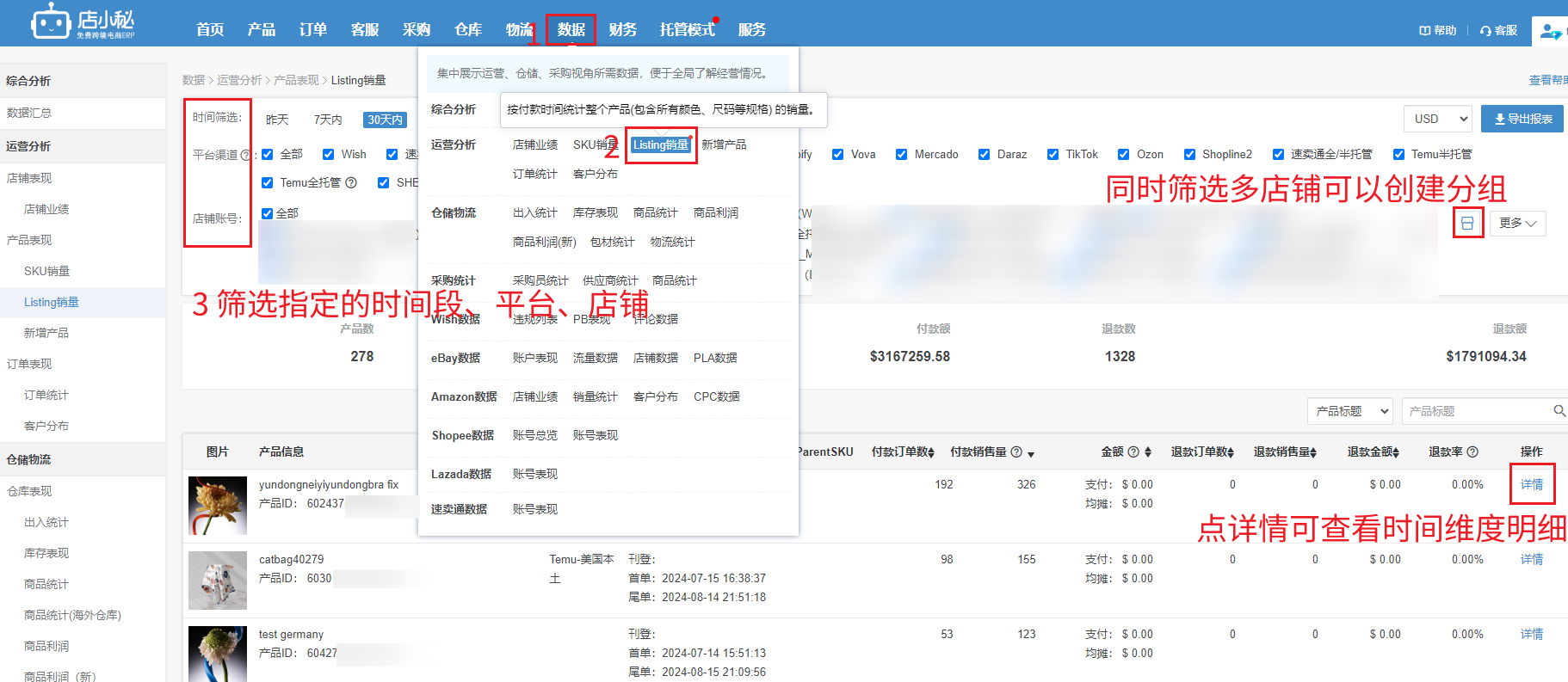Open 详情 for catbag40279 row

click(x=1532, y=559)
